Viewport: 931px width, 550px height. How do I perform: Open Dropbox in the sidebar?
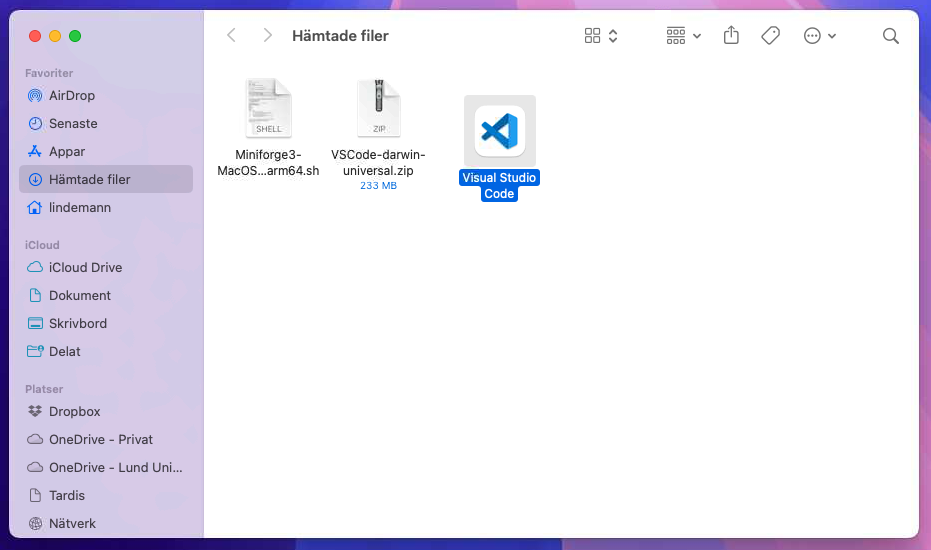(x=106, y=411)
